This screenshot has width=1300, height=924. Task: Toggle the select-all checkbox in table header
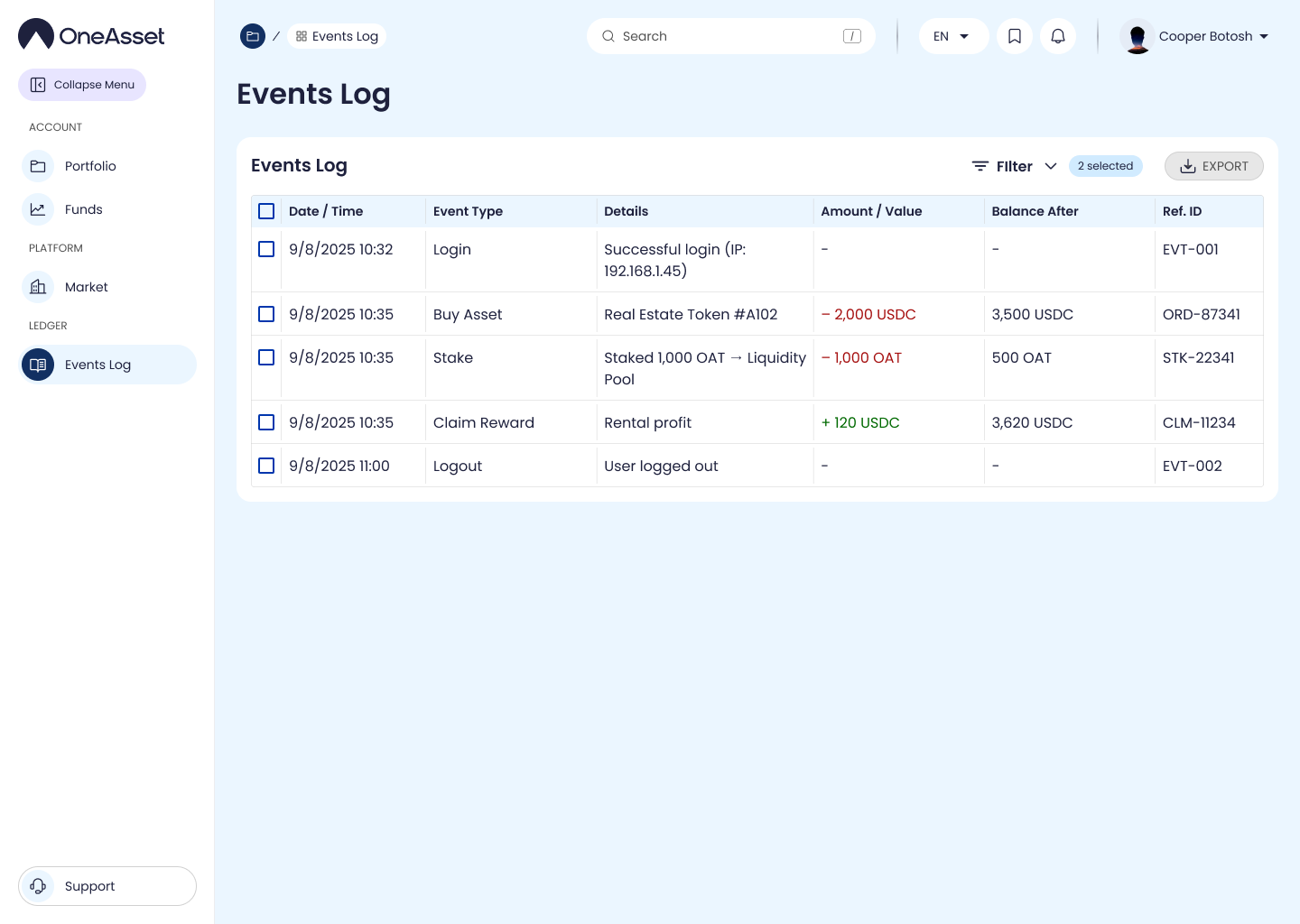(x=266, y=211)
